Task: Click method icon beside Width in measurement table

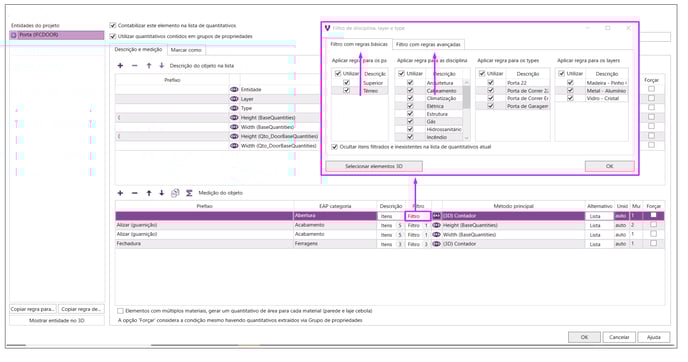Action: tap(437, 235)
